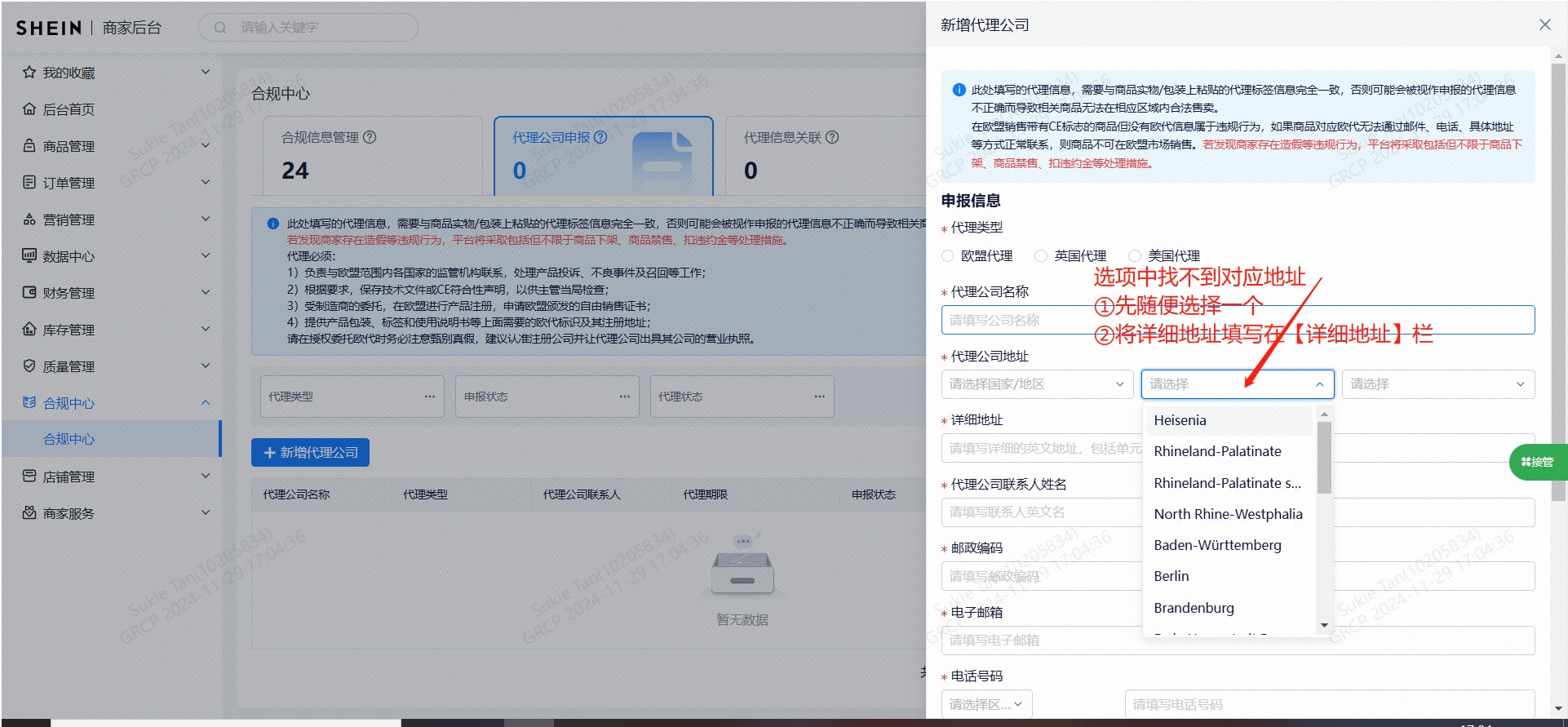Click the top search box 请输入关键字
Screen dimensions: 1568x727
(x=308, y=28)
